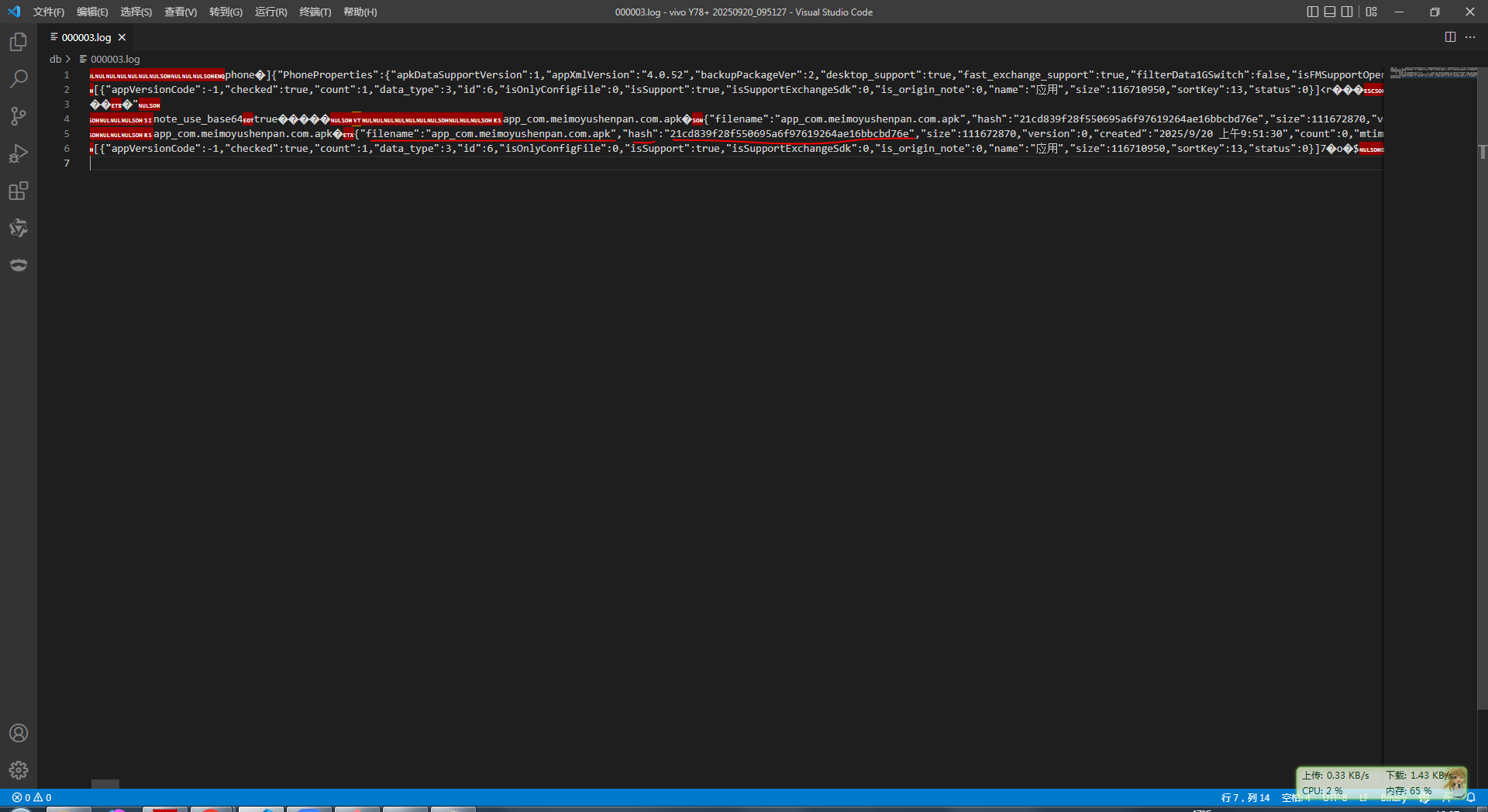Click line number 4 in the gutter
The height and width of the screenshot is (812, 1488).
pyautogui.click(x=67, y=119)
